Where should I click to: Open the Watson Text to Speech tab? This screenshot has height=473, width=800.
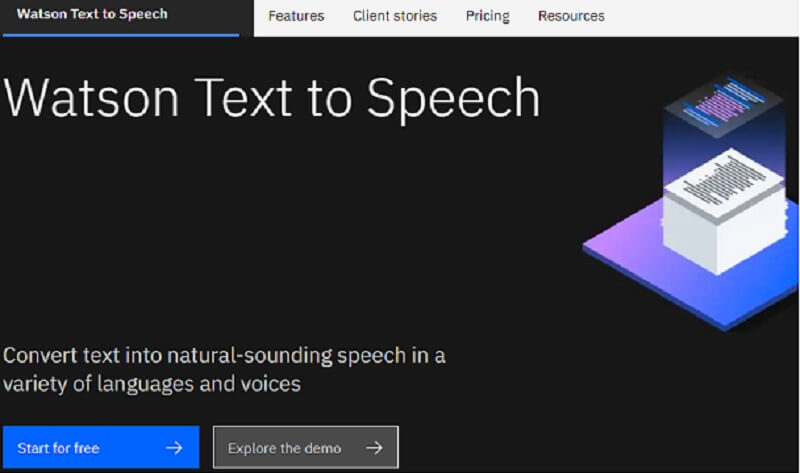(x=92, y=14)
